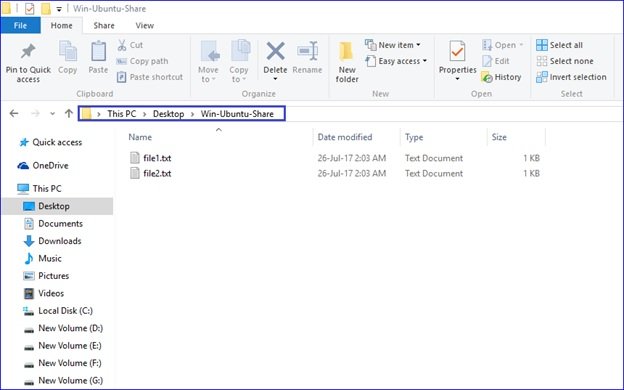Go Up one folder level
This screenshot has width=624, height=390.
[69, 114]
